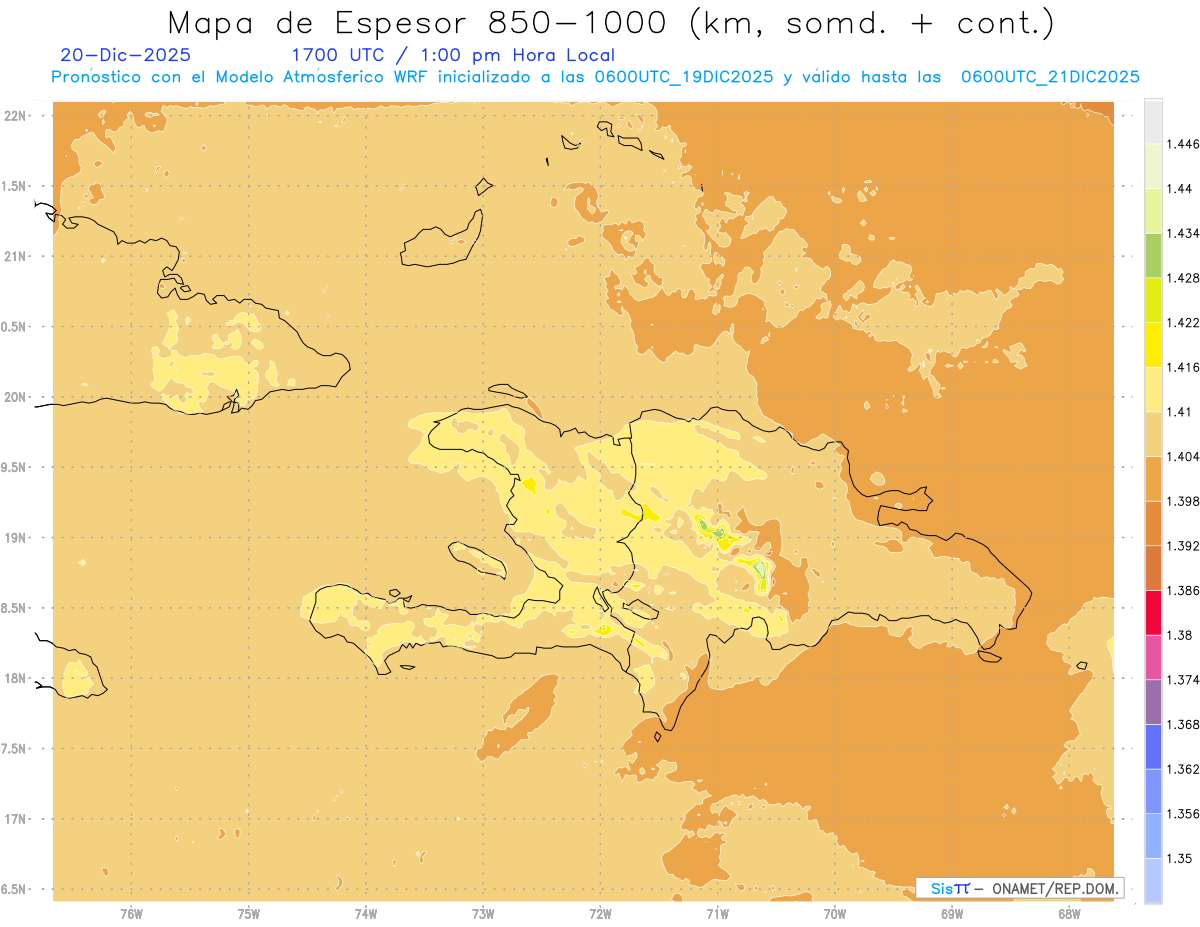Click the blue color band between 1.362 and 1.368
This screenshot has width=1200, height=927.
coord(1153,746)
